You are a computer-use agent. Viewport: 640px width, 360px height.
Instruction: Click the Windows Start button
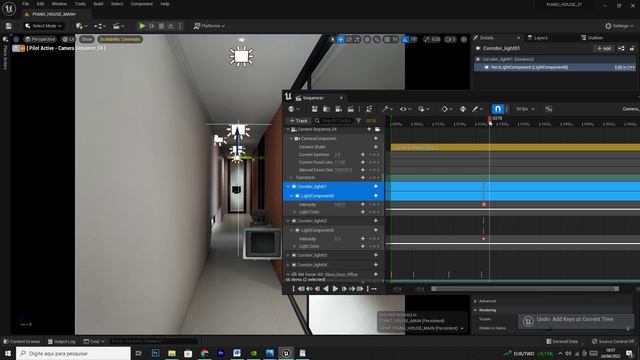[x=8, y=353]
